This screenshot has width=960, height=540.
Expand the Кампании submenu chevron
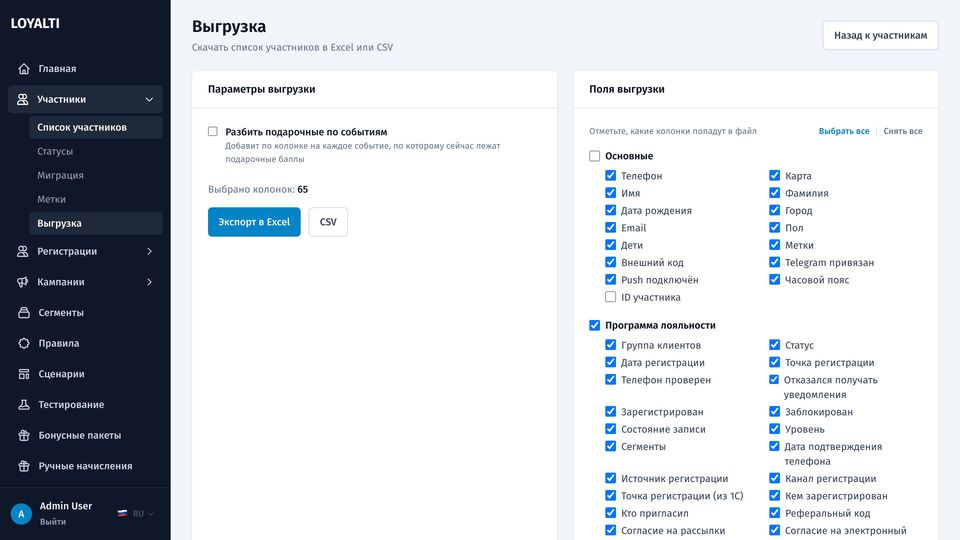(149, 282)
